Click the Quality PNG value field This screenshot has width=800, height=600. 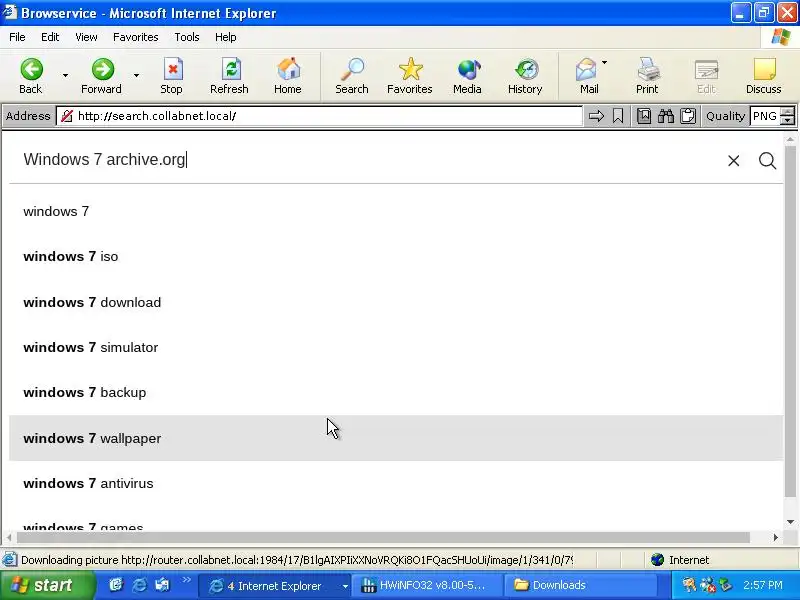point(766,116)
